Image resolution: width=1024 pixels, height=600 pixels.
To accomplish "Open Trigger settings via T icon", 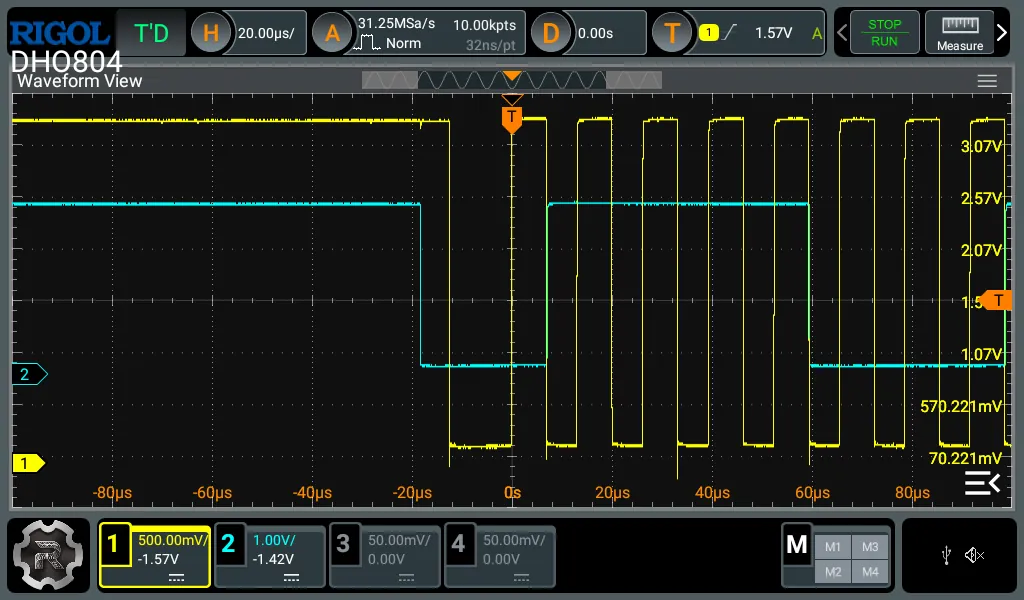I will click(x=672, y=33).
